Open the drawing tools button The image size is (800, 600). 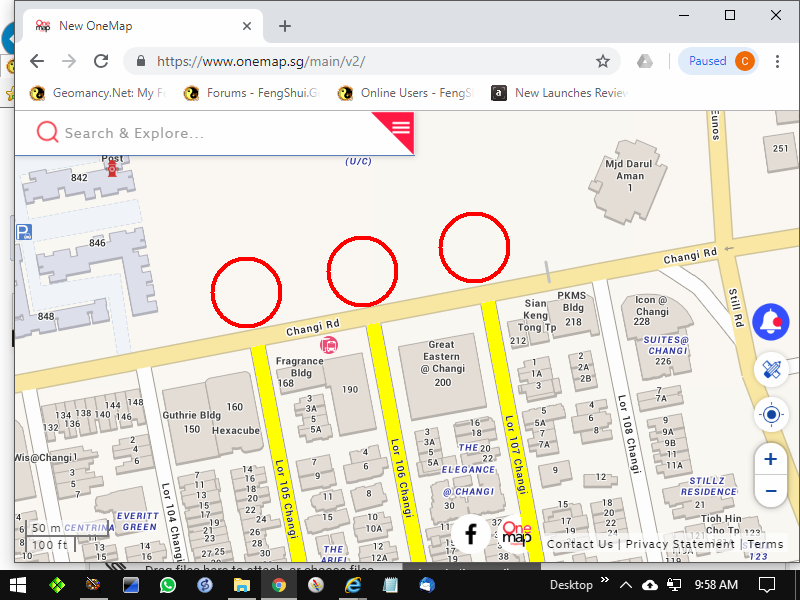tap(771, 369)
